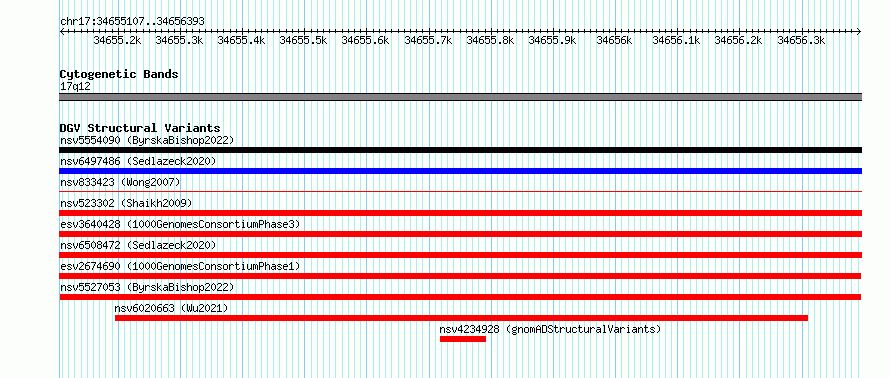Select the nsv523302 Shaikh2009 red bar

460,213
